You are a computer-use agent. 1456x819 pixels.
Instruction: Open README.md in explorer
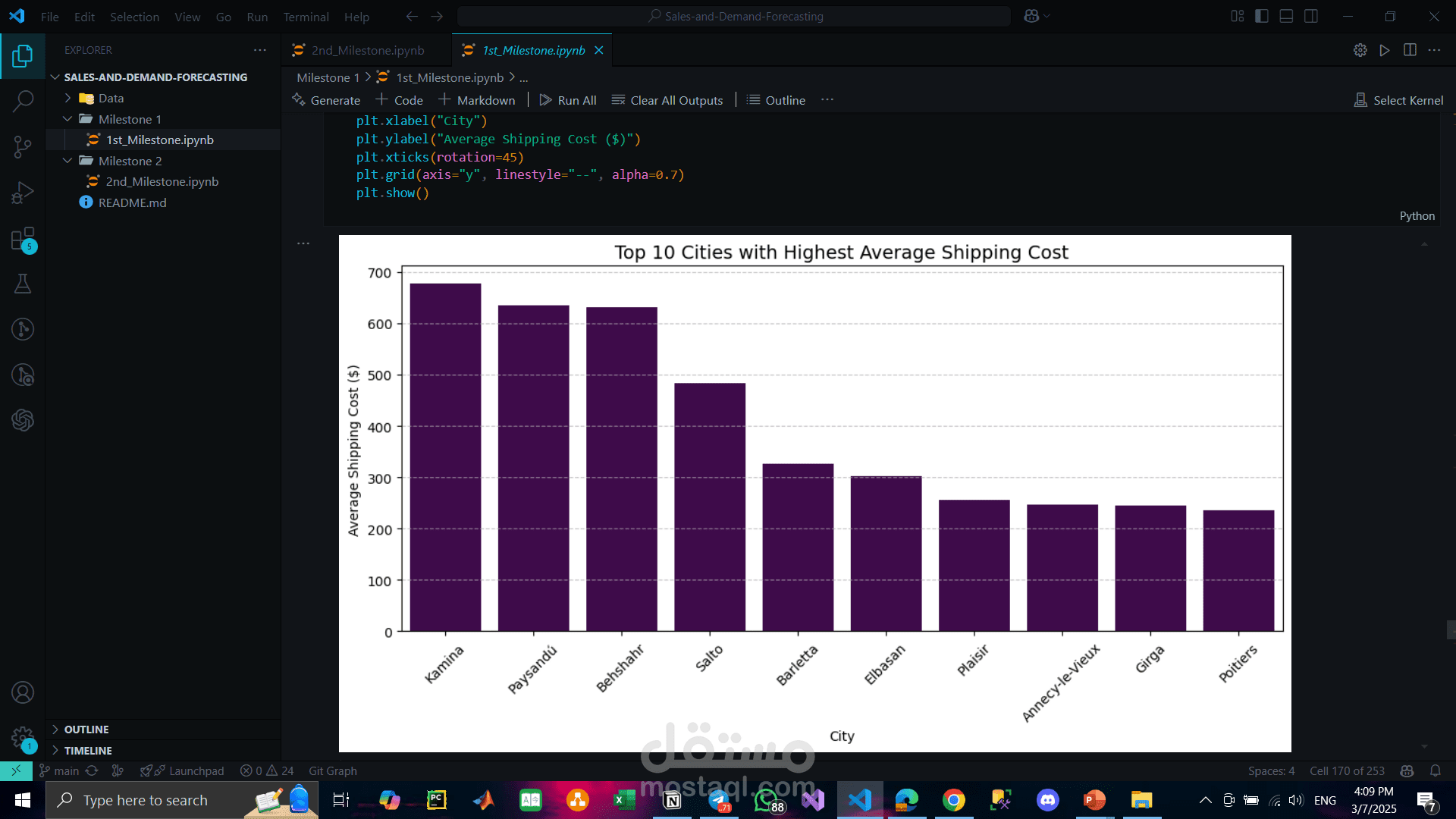[132, 202]
